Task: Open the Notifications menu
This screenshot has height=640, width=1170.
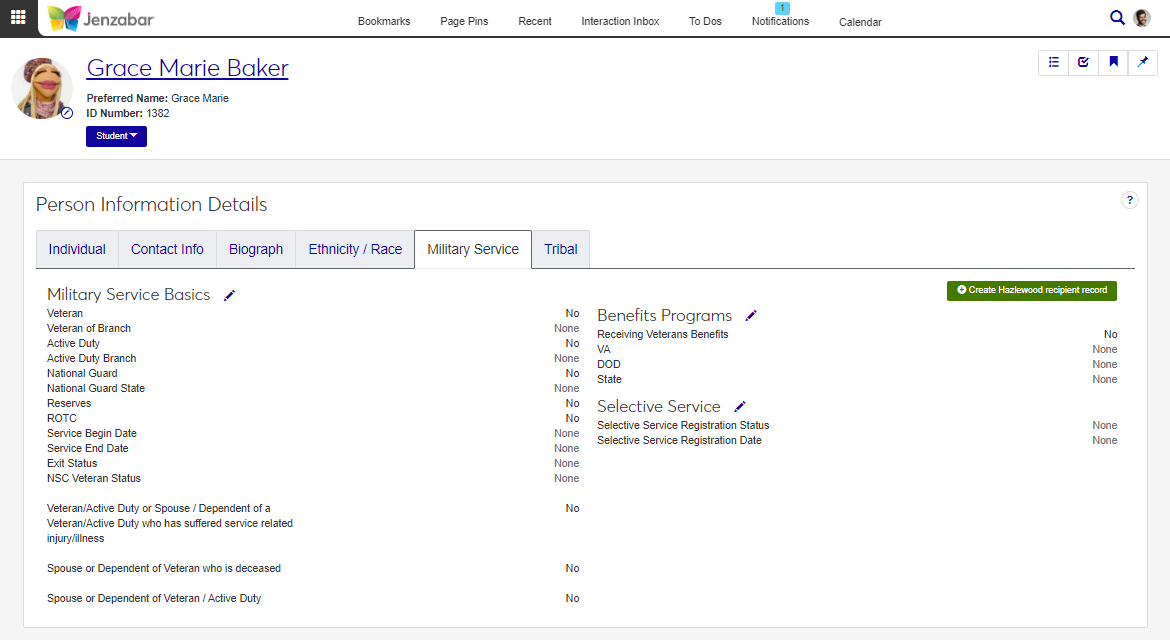Action: click(780, 21)
